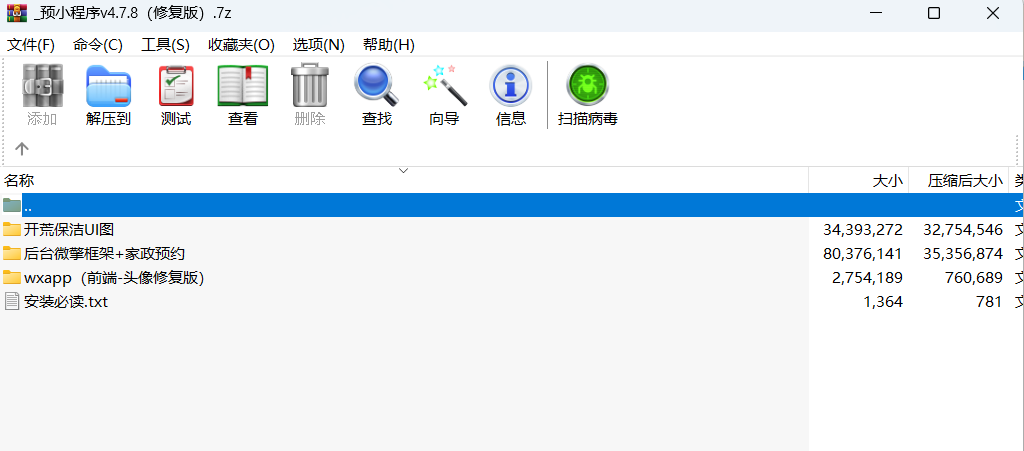Open the 命令(C) menu
Screen dimensions: 1024x451
98,45
